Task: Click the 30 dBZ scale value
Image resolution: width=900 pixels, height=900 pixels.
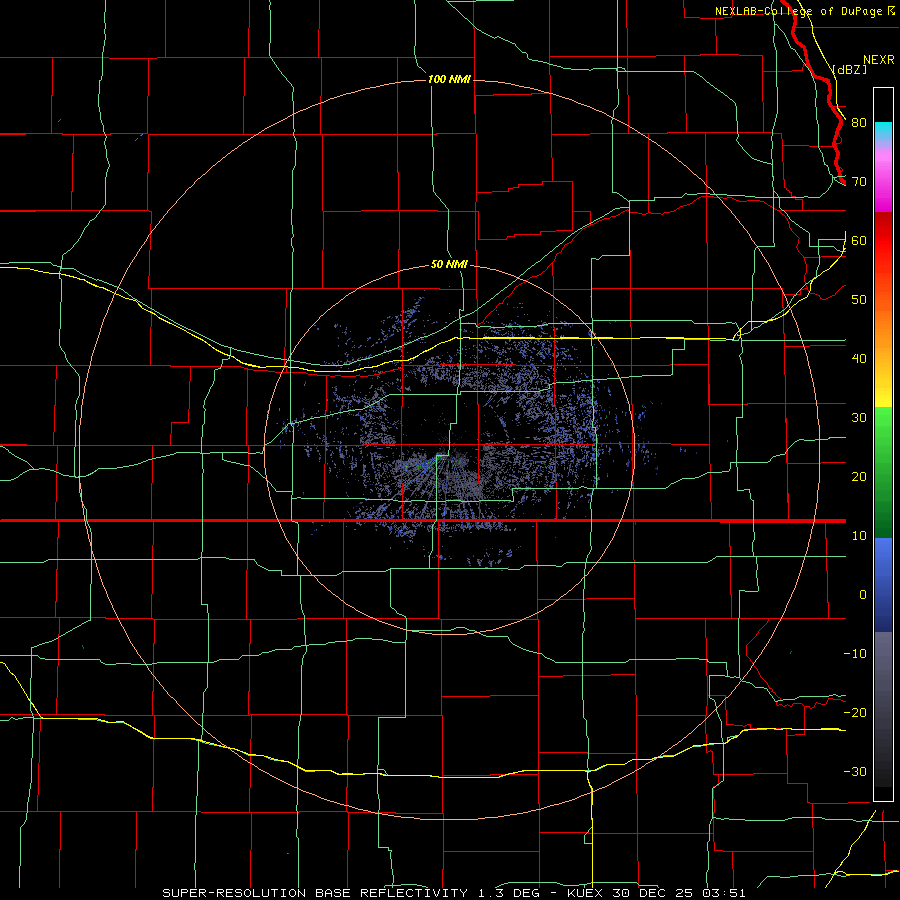Action: coord(859,418)
